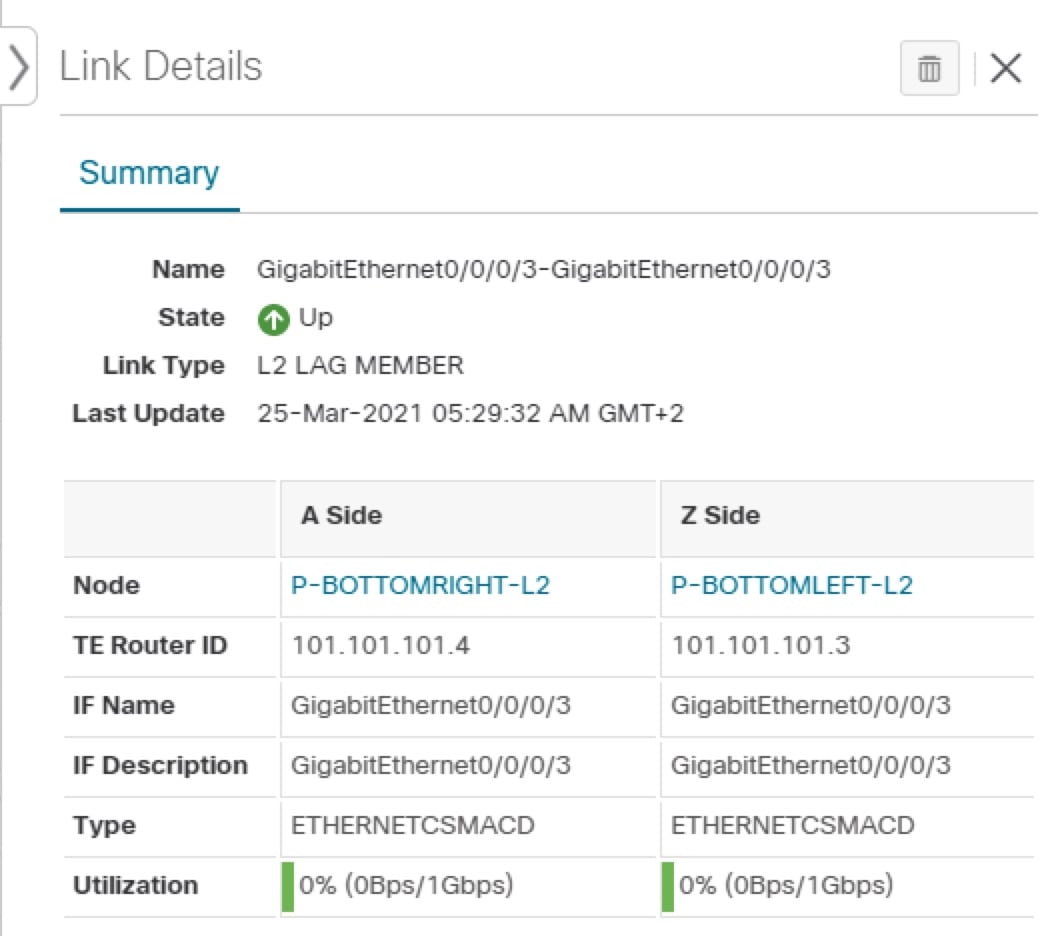This screenshot has height=936, width=1064.
Task: Click the Z Side ETHERNETCSMACD type cell
Action: (780, 826)
